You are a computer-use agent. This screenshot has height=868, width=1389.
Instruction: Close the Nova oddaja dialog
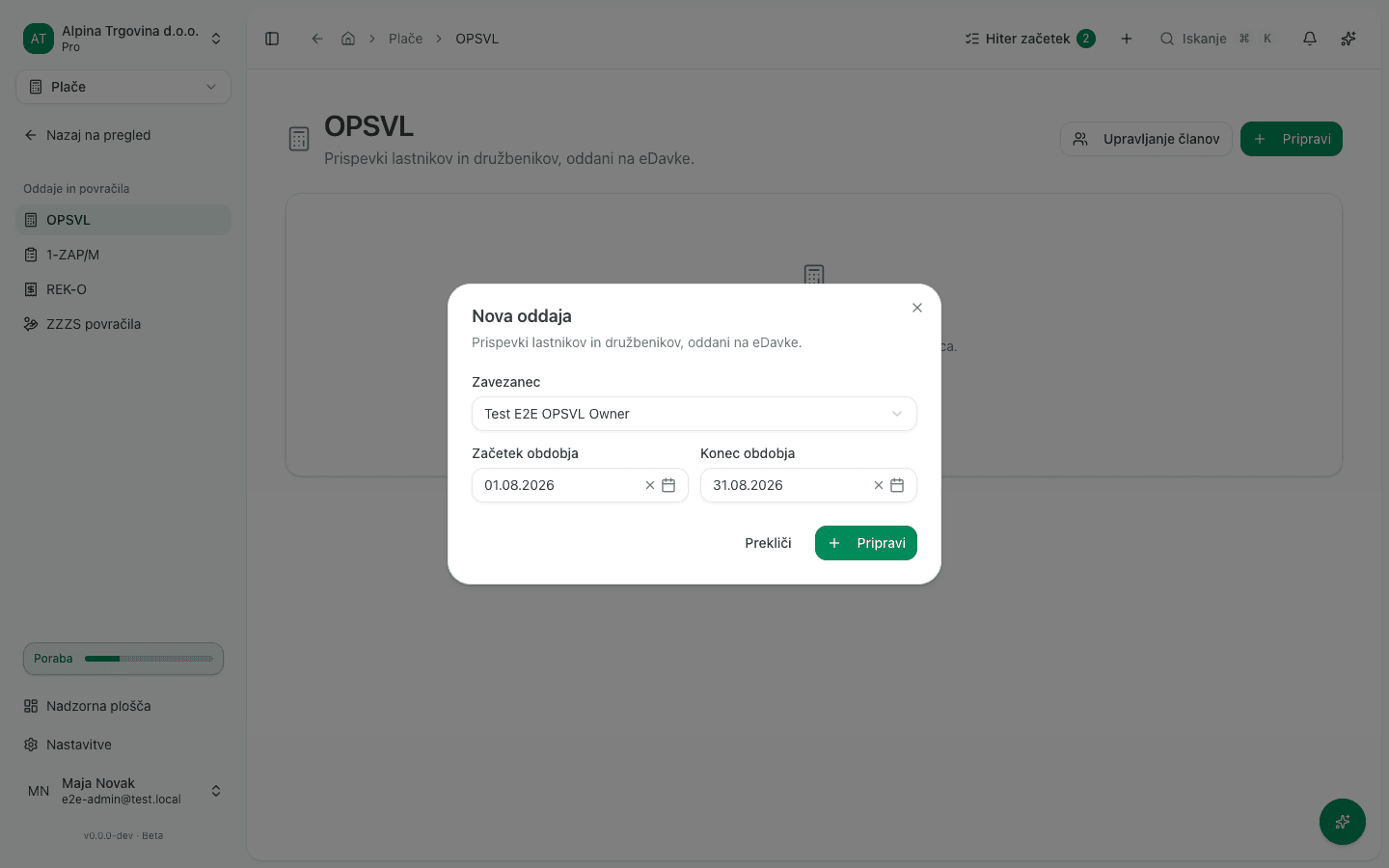click(x=917, y=308)
